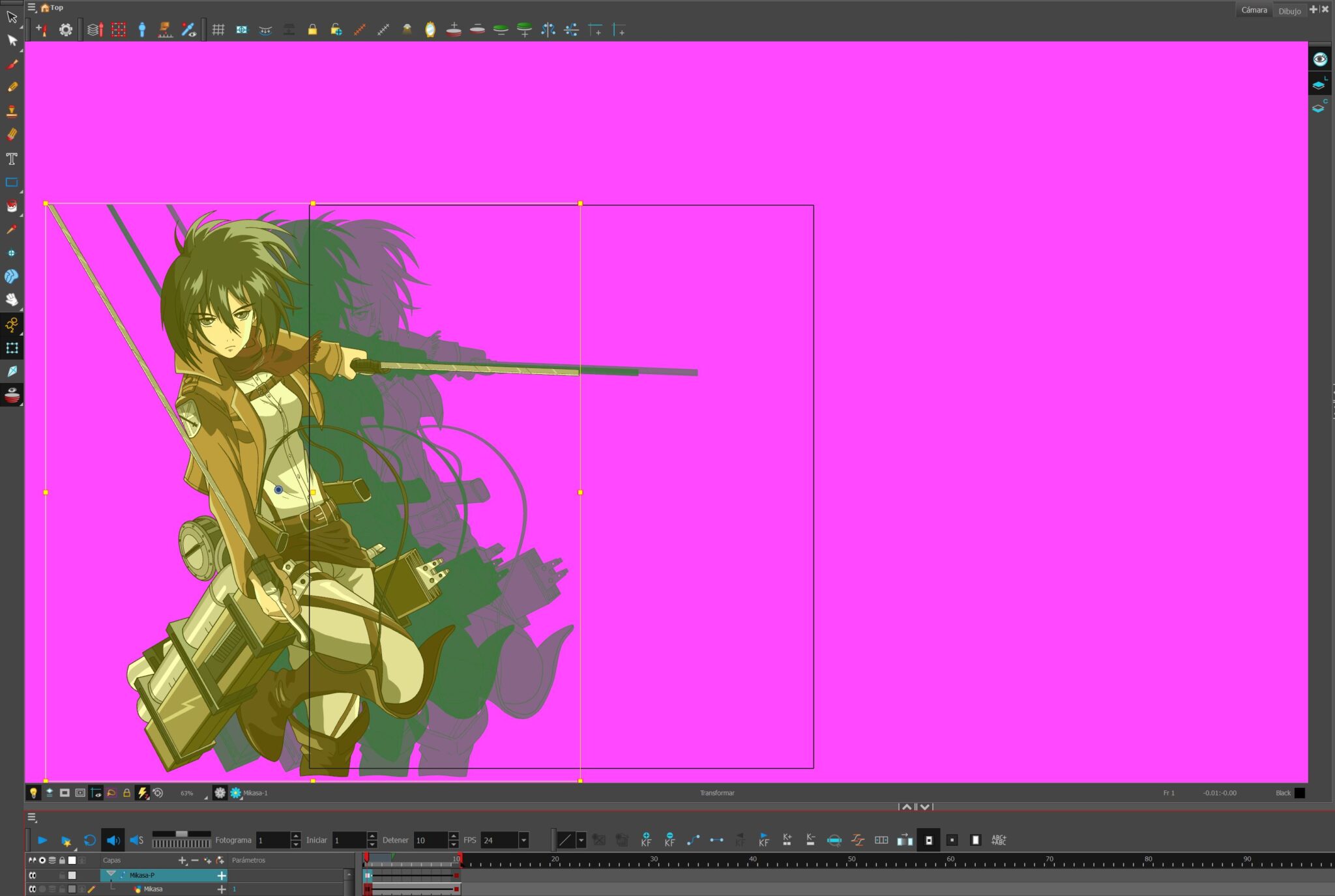The width and height of the screenshot is (1335, 896).
Task: Toggle visibility eyes on Mikasa-P layer
Action: click(x=33, y=875)
